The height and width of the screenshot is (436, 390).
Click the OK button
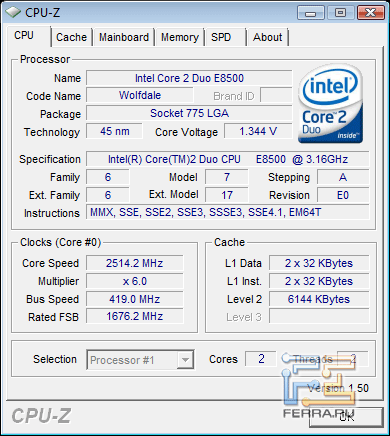point(346,417)
